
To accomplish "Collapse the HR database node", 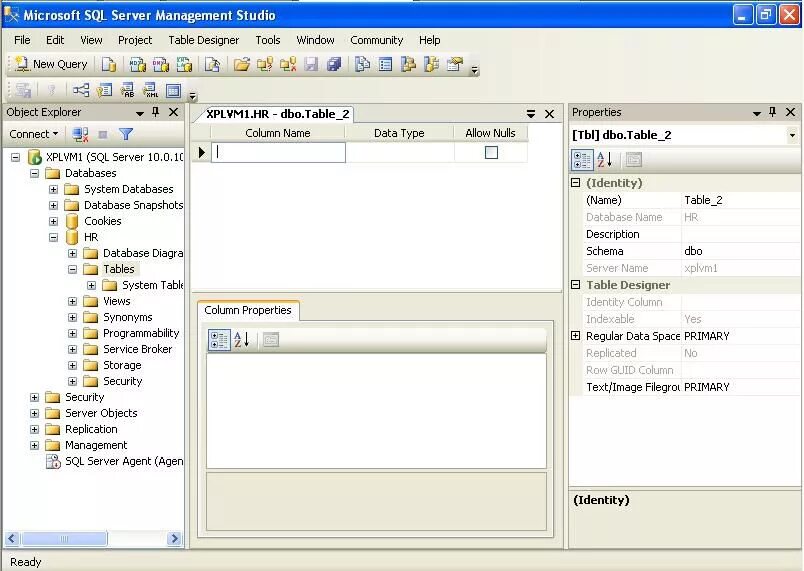I will coord(53,237).
